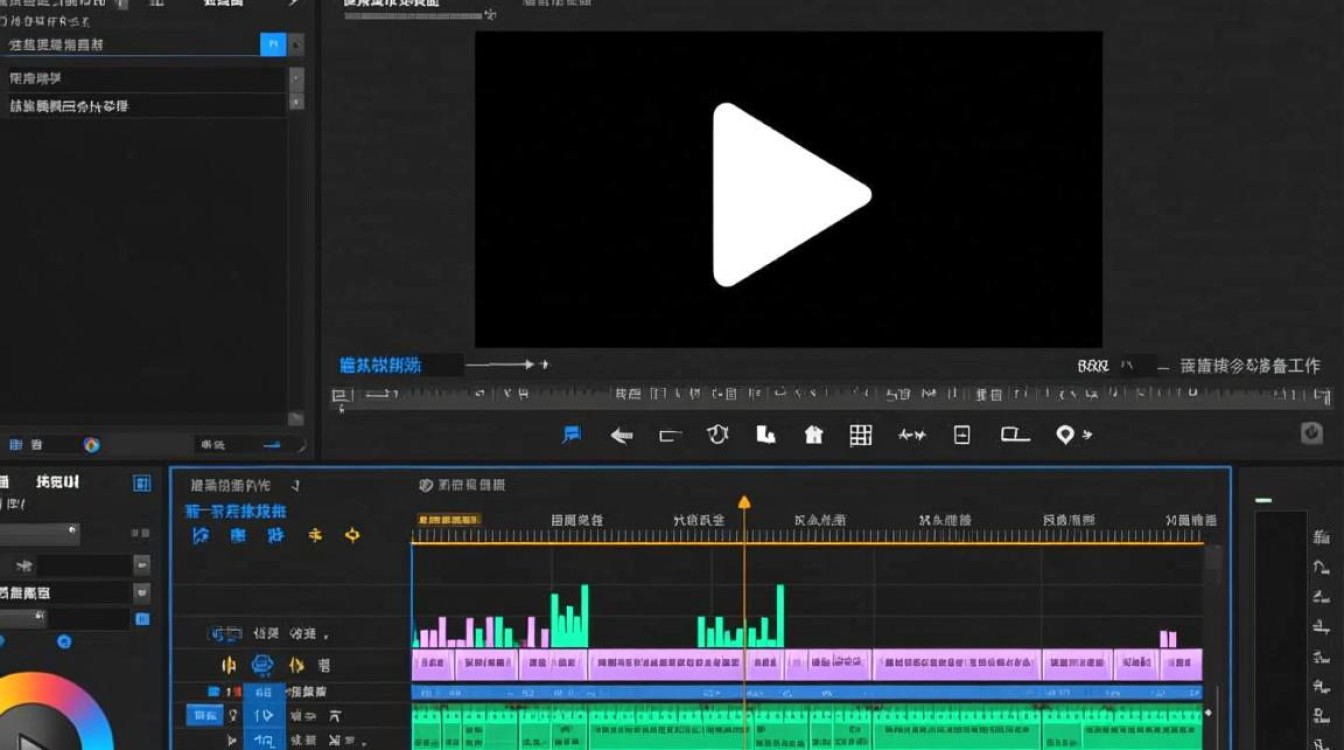1344x750 pixels.
Task: Click the blue folder icon in blue track header
Action: point(214,692)
